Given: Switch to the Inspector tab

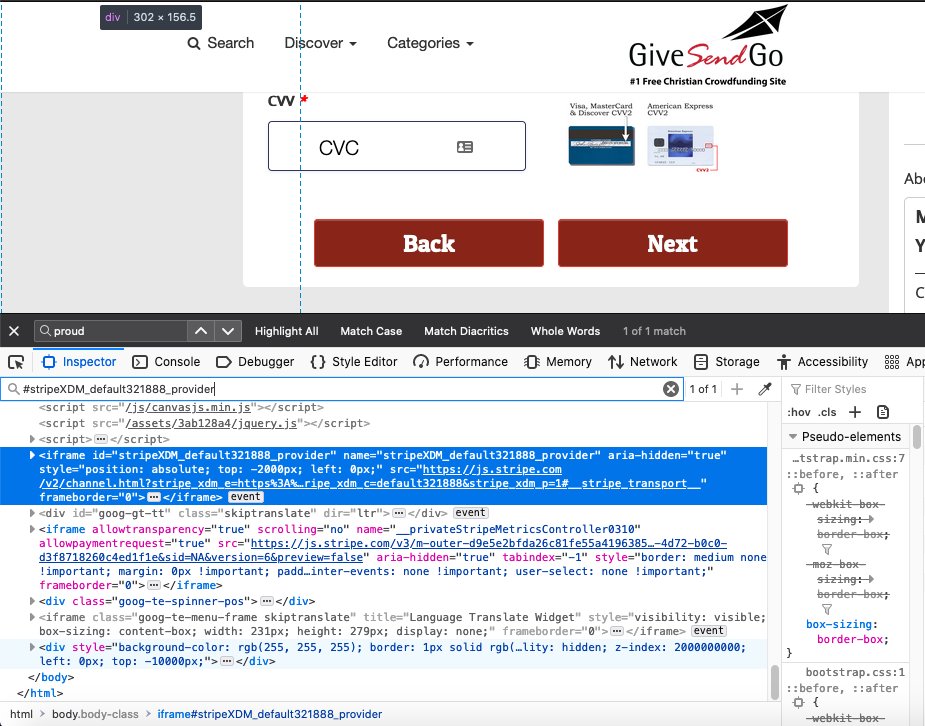Looking at the screenshot, I should 79,362.
